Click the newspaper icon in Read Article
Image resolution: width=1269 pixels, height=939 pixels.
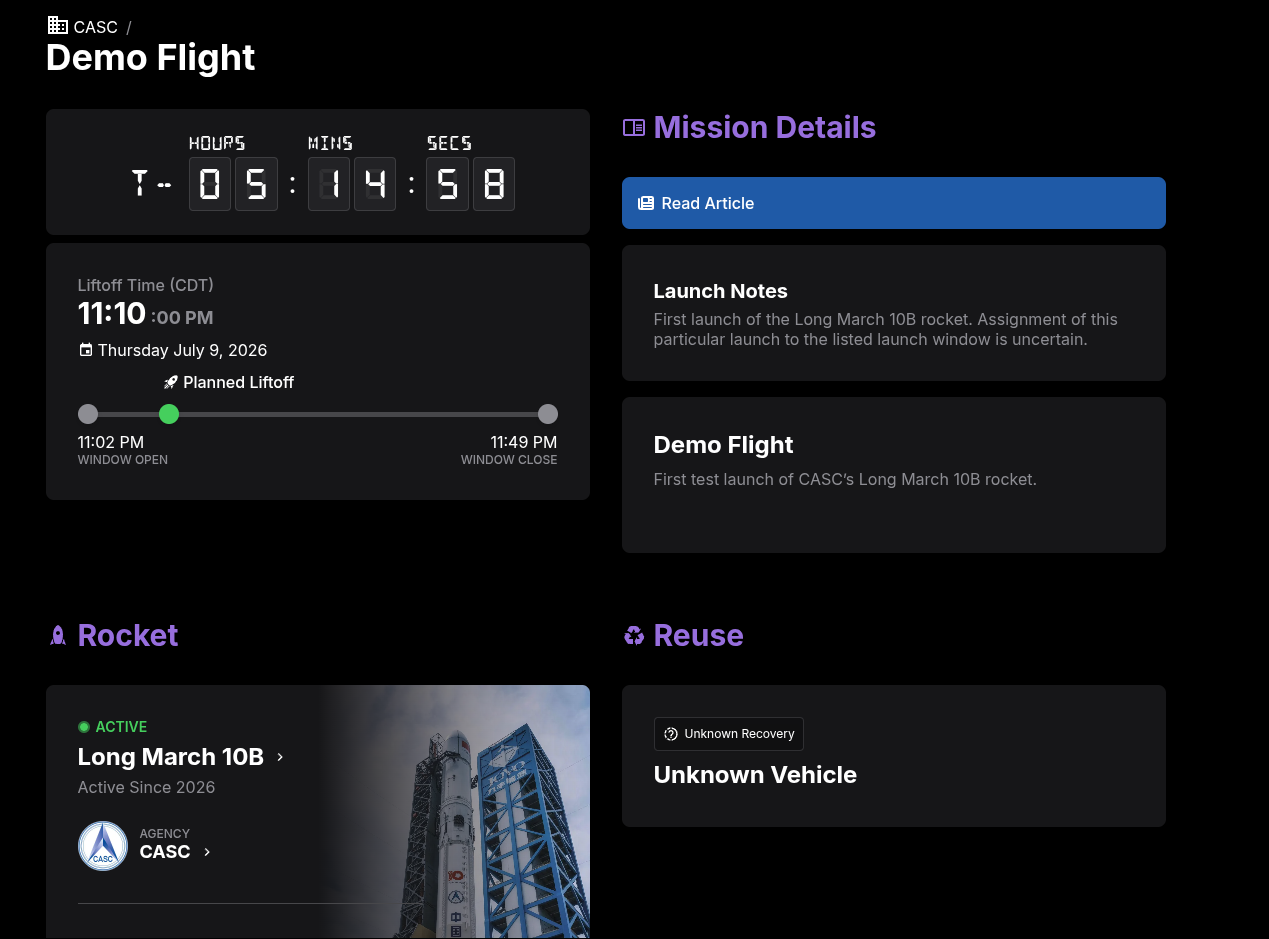pos(646,203)
